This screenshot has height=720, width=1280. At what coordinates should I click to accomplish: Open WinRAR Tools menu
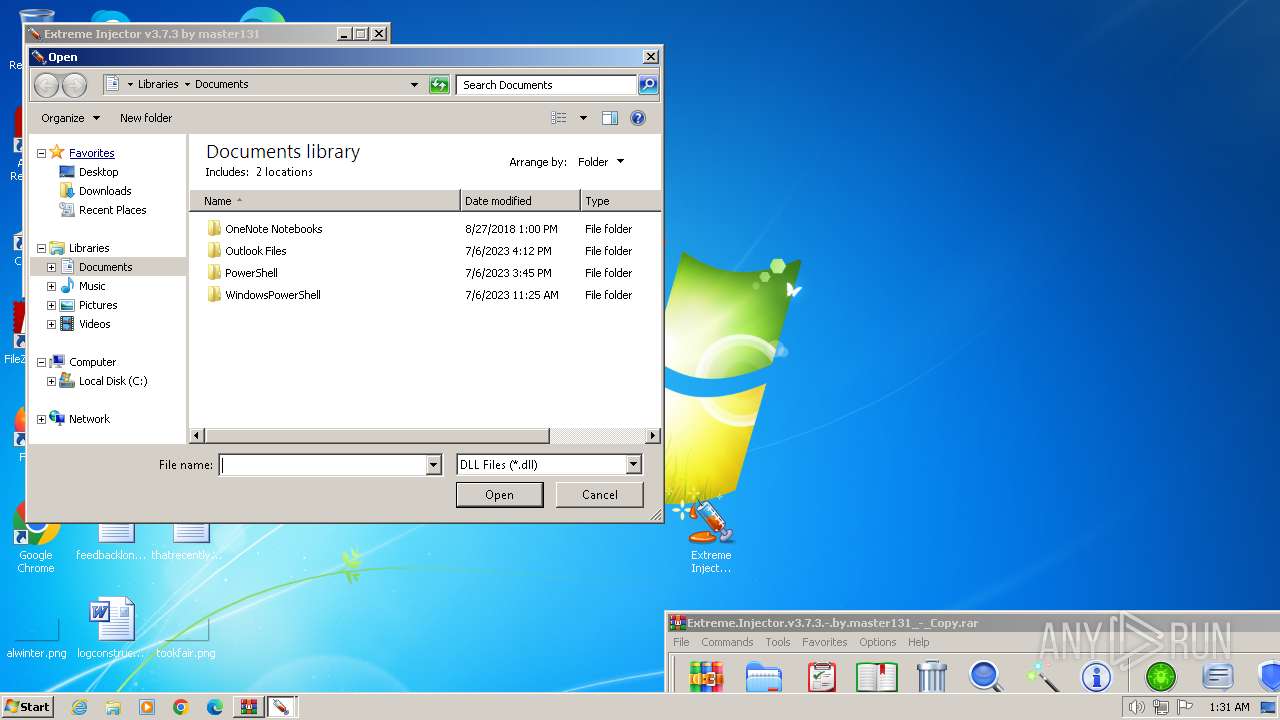[778, 642]
